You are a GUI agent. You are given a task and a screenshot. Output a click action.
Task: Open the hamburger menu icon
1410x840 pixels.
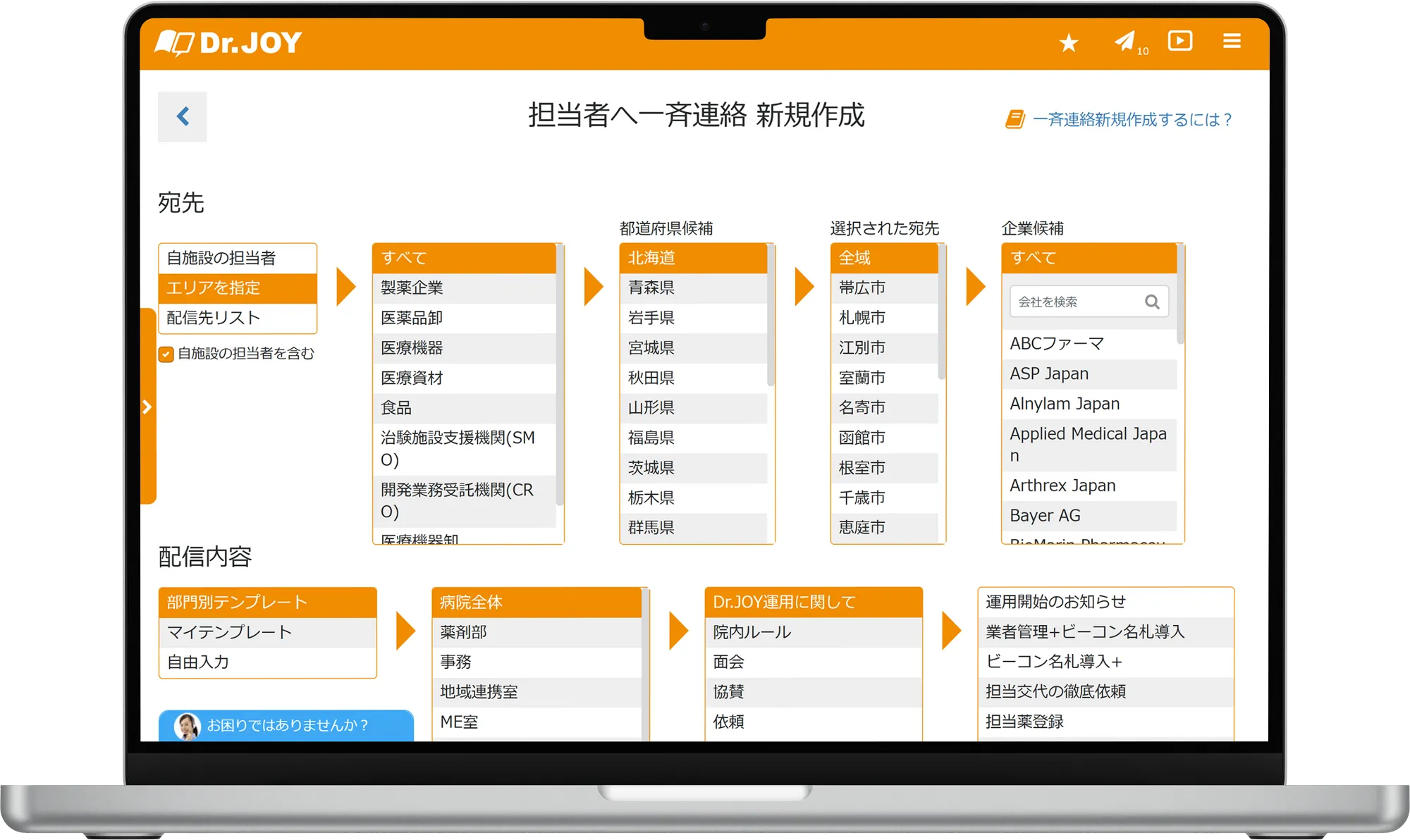tap(1232, 41)
